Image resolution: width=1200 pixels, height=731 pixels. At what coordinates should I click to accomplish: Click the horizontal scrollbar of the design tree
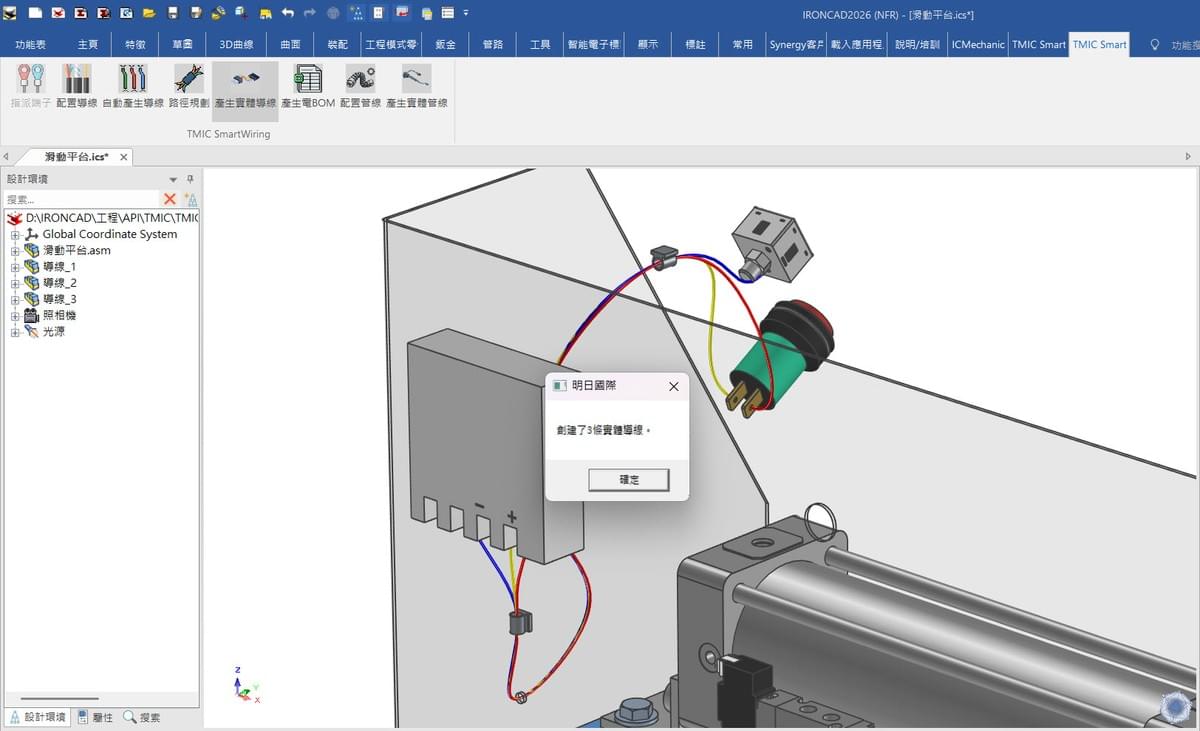click(60, 699)
